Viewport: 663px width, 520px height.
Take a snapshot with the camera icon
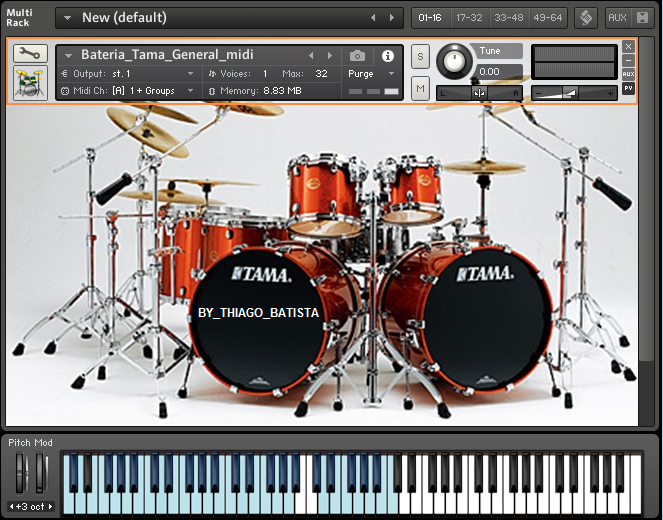357,56
